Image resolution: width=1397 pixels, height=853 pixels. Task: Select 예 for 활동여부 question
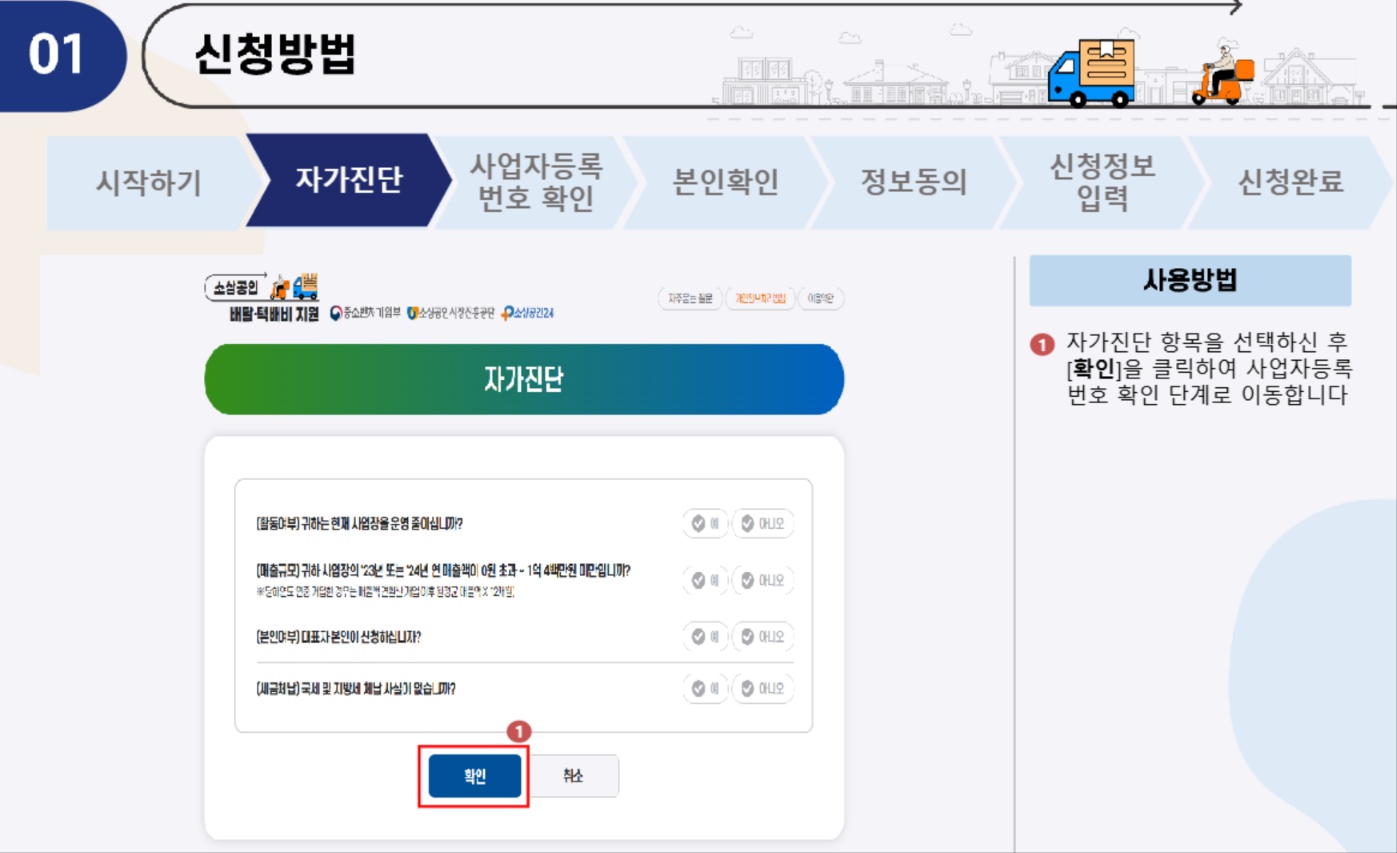coord(706,524)
